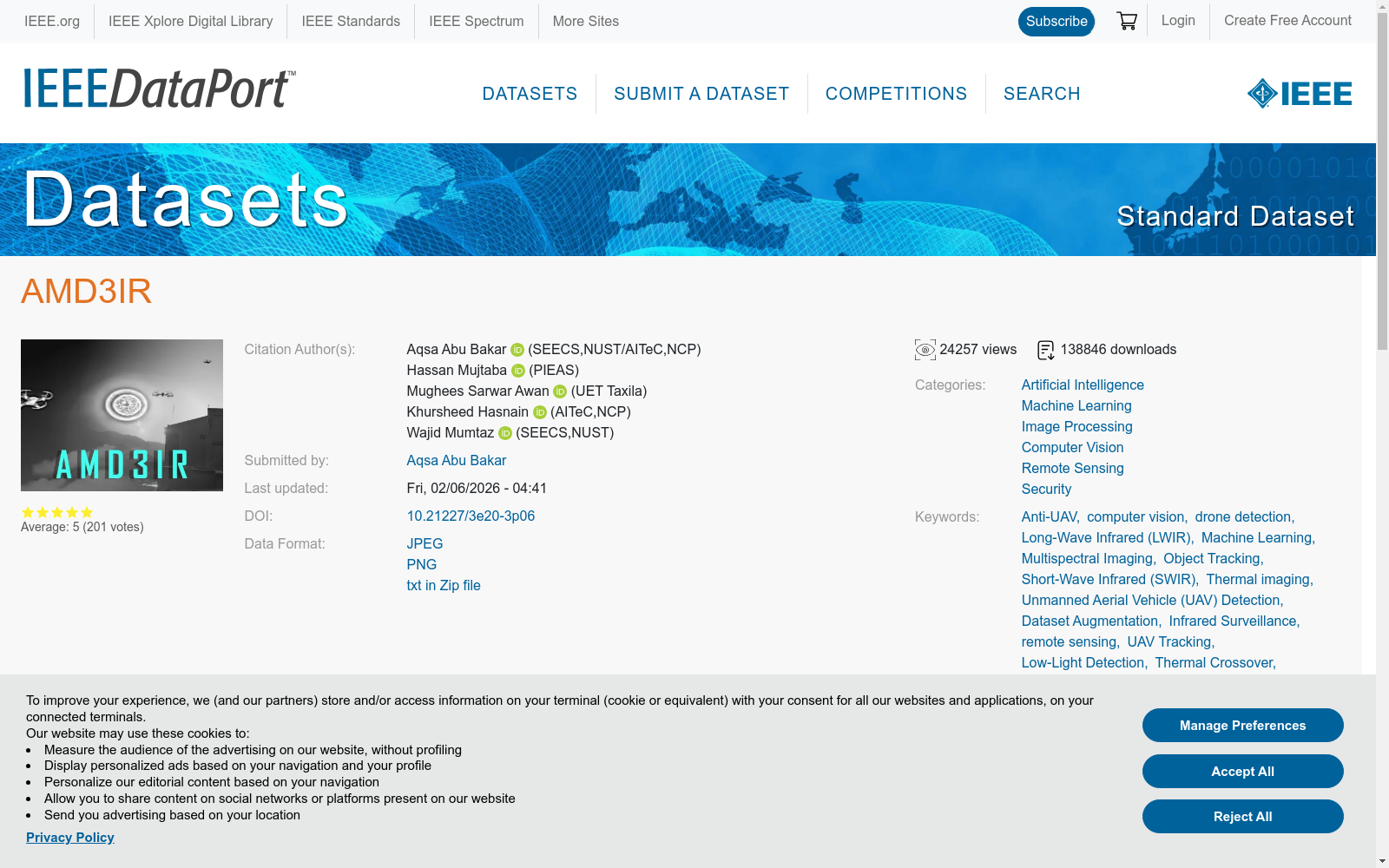Click drone detection keyword
The height and width of the screenshot is (868, 1389).
(x=1243, y=517)
